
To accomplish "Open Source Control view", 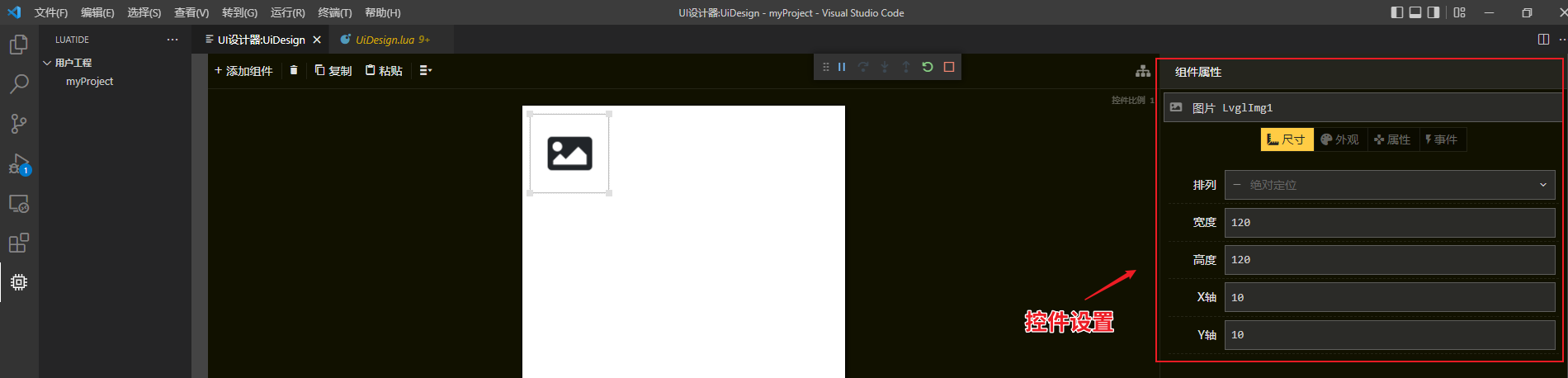I will (x=19, y=124).
